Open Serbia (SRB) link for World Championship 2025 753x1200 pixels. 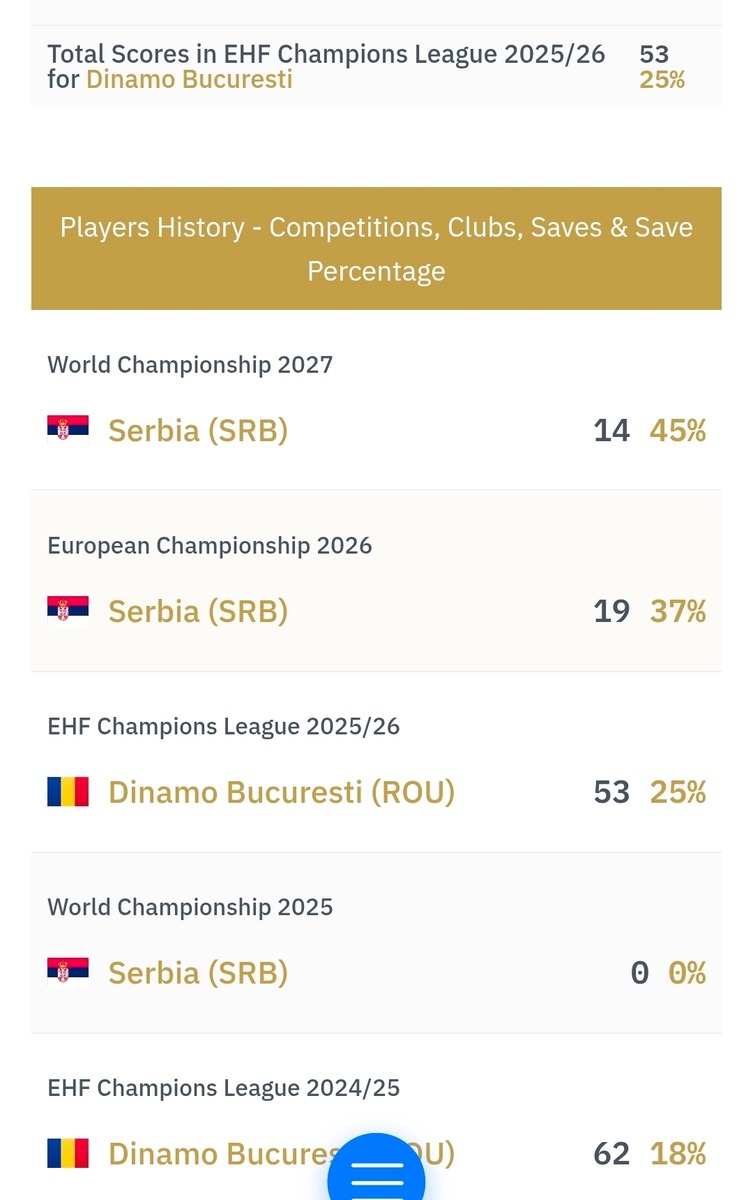[198, 973]
